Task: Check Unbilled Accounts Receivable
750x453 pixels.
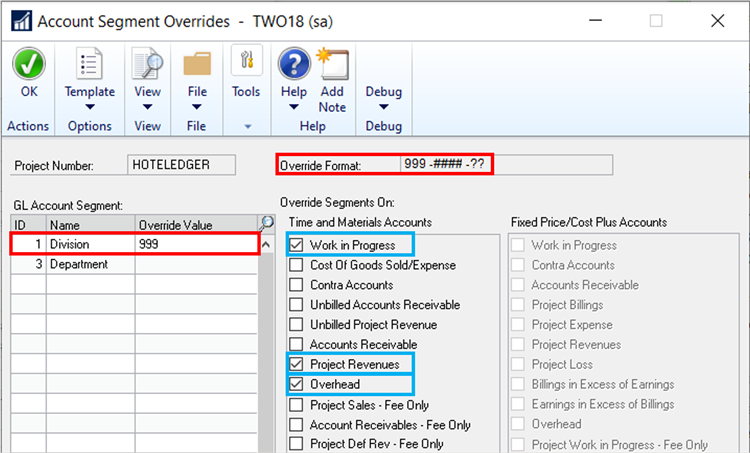Action: tap(296, 304)
